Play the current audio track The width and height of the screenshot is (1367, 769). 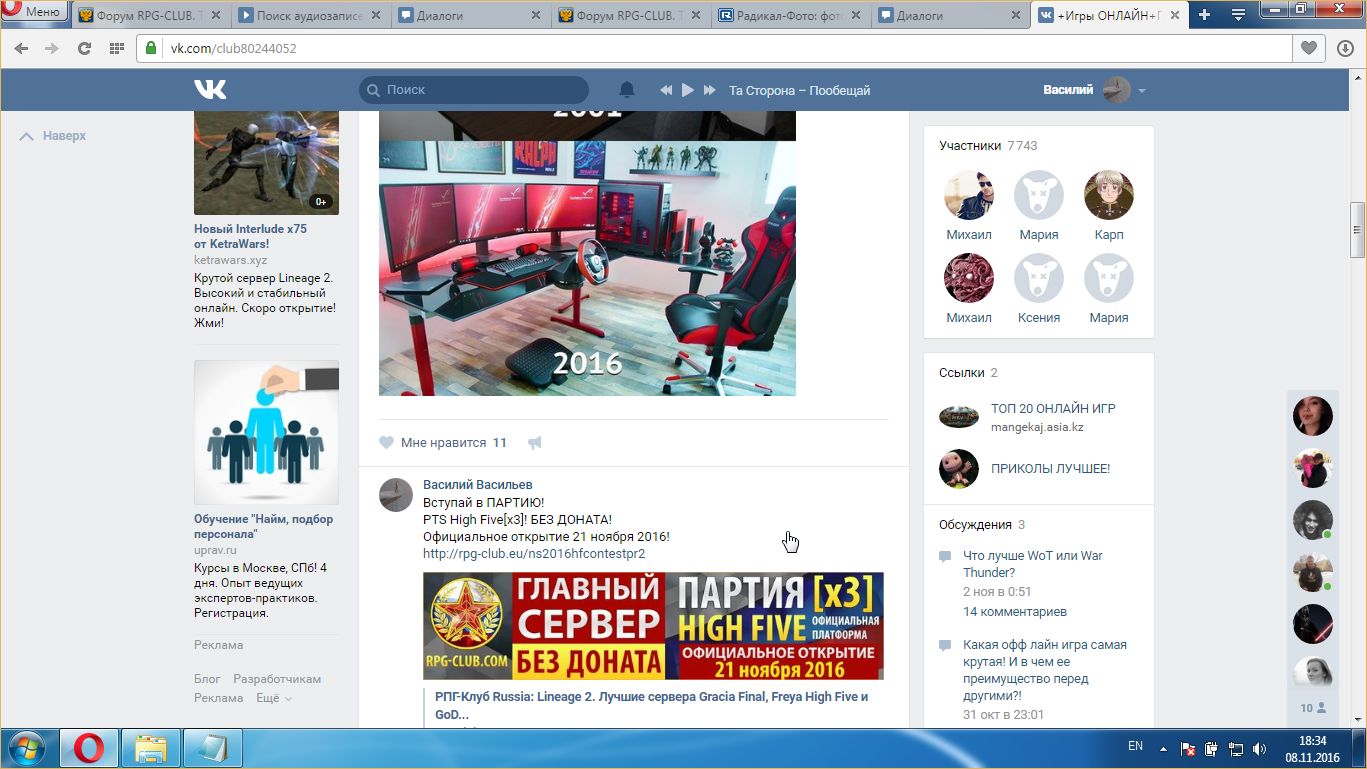click(688, 90)
